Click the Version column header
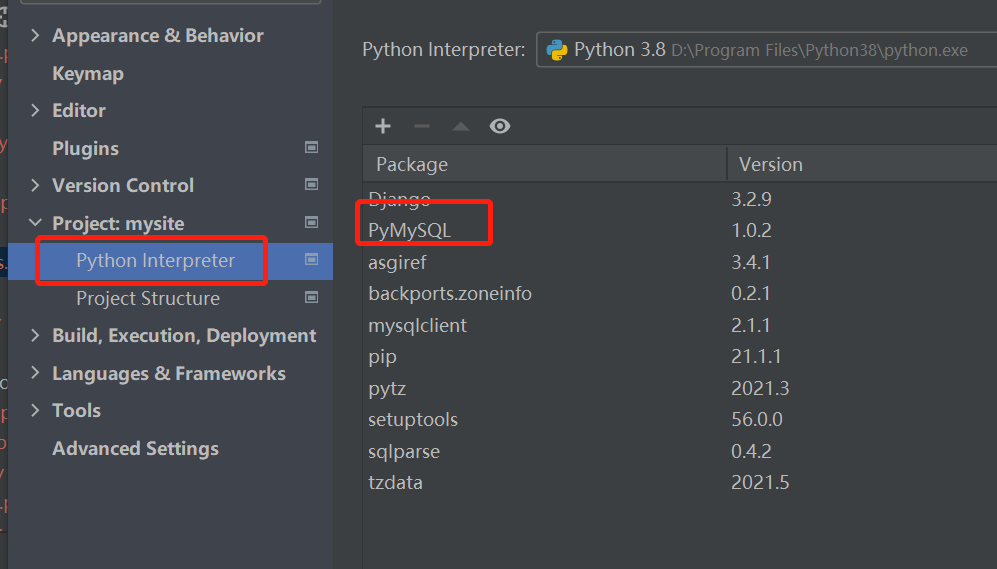 coord(770,164)
